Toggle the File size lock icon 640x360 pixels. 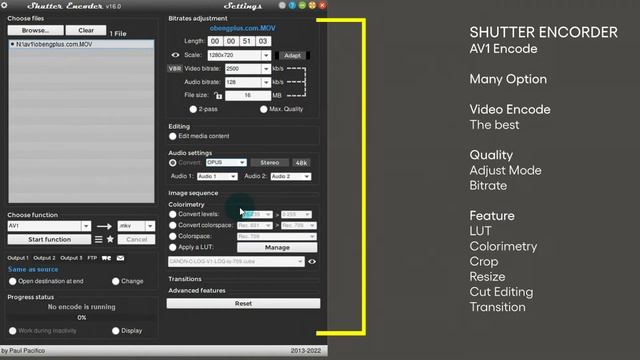(x=218, y=96)
